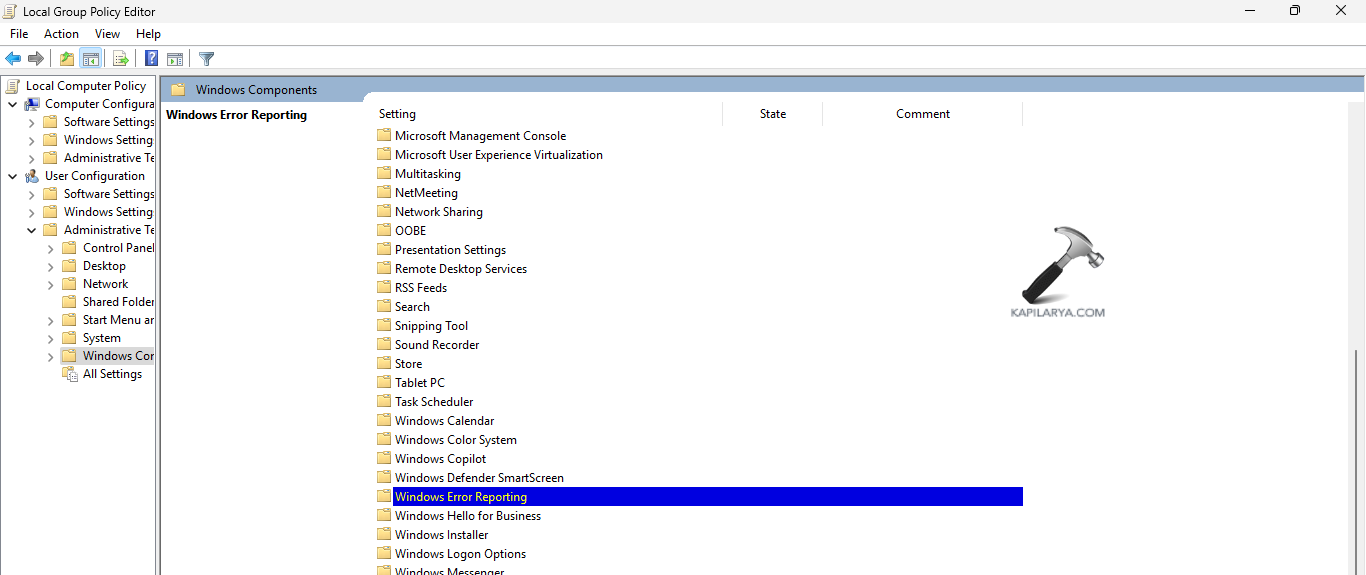Expand the Control Panel tree node
The height and width of the screenshot is (575, 1366).
tap(51, 248)
